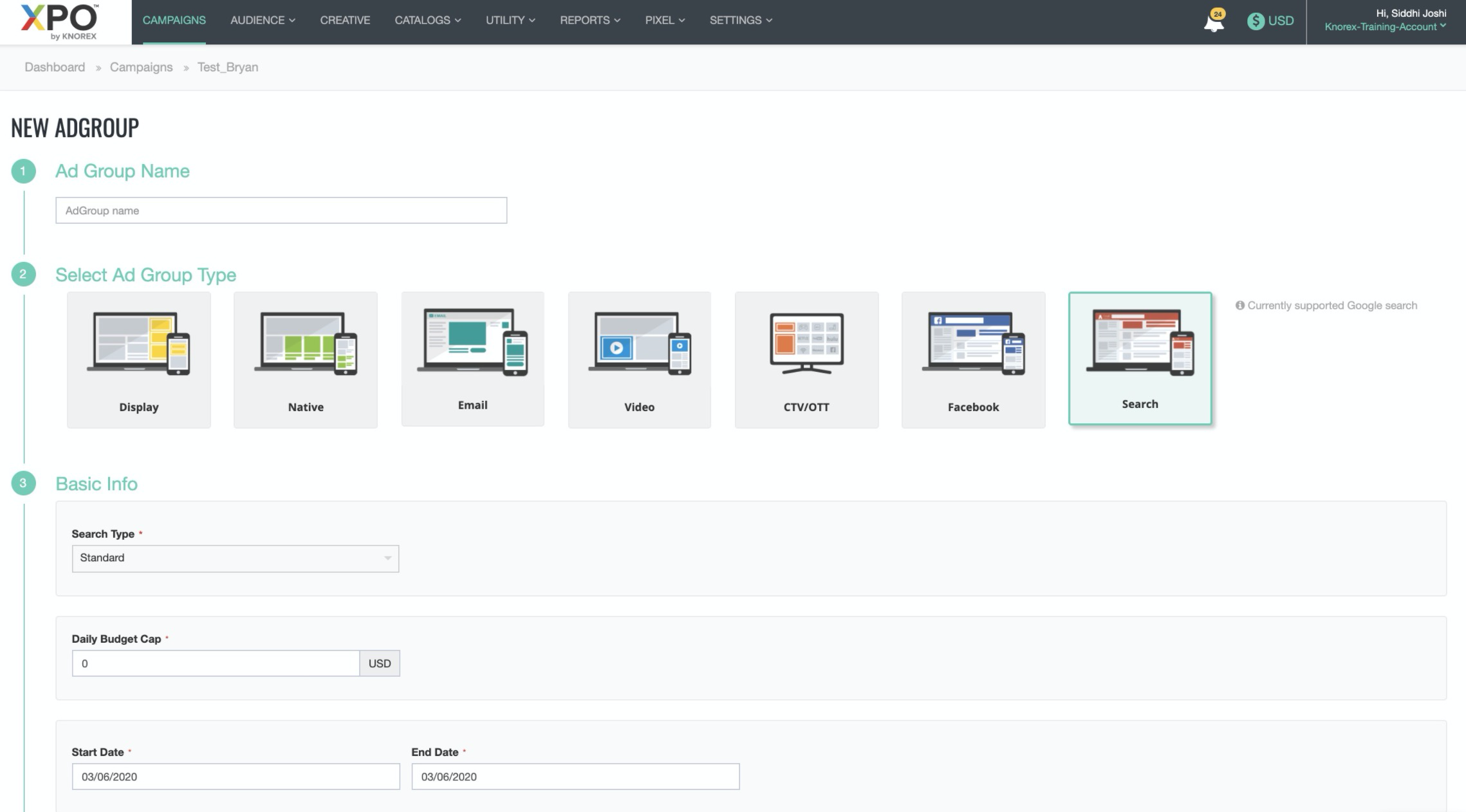Expand the Audience menu dropdown

tap(263, 21)
